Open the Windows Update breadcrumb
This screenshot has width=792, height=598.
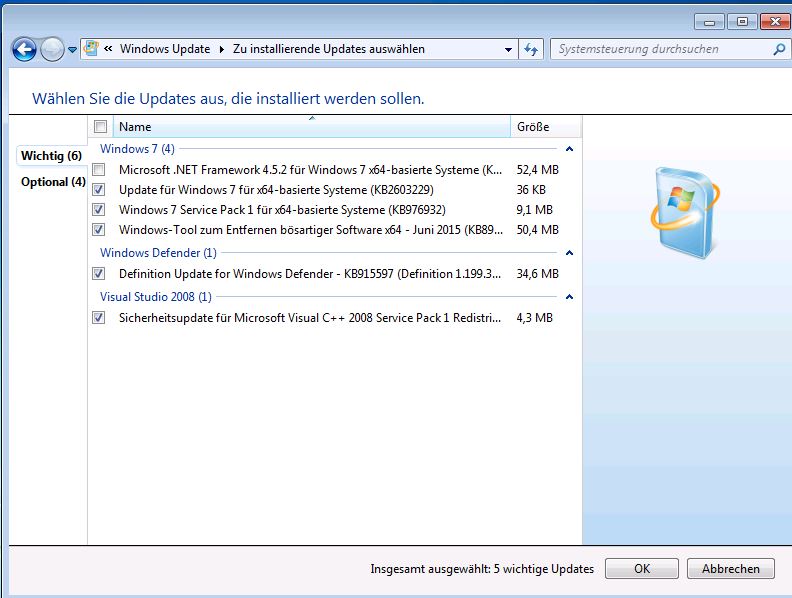165,49
